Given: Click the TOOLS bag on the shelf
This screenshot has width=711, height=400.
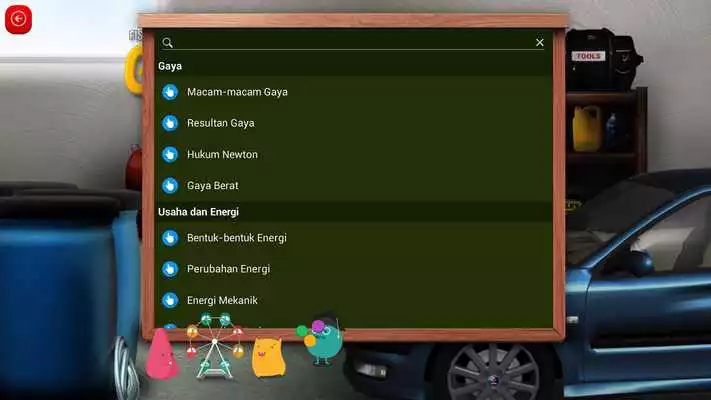Looking at the screenshot, I should 603,60.
